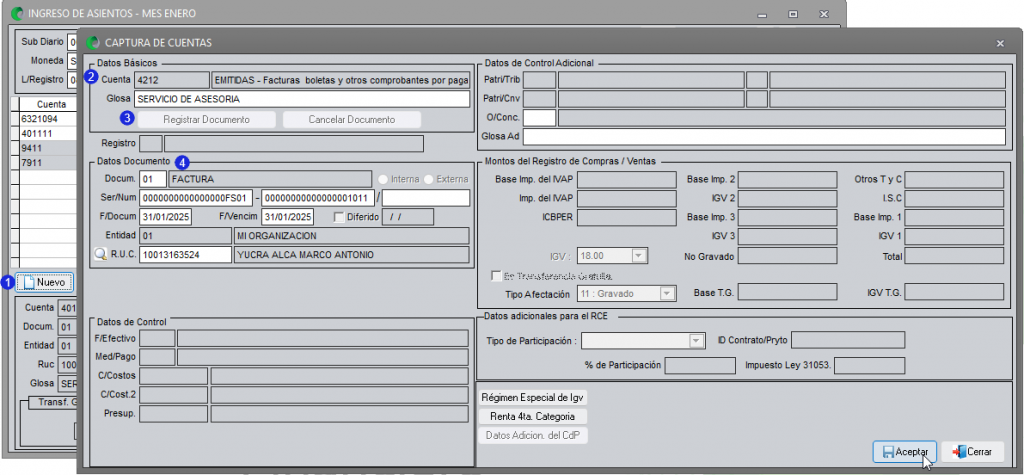Click the F/Vencim date field
This screenshot has width=1024, height=475.
(x=287, y=217)
